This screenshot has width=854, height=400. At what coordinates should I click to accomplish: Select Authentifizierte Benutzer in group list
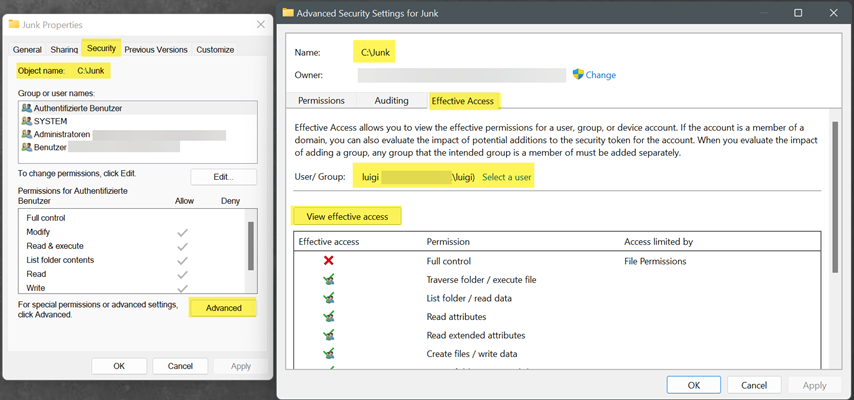(138, 108)
